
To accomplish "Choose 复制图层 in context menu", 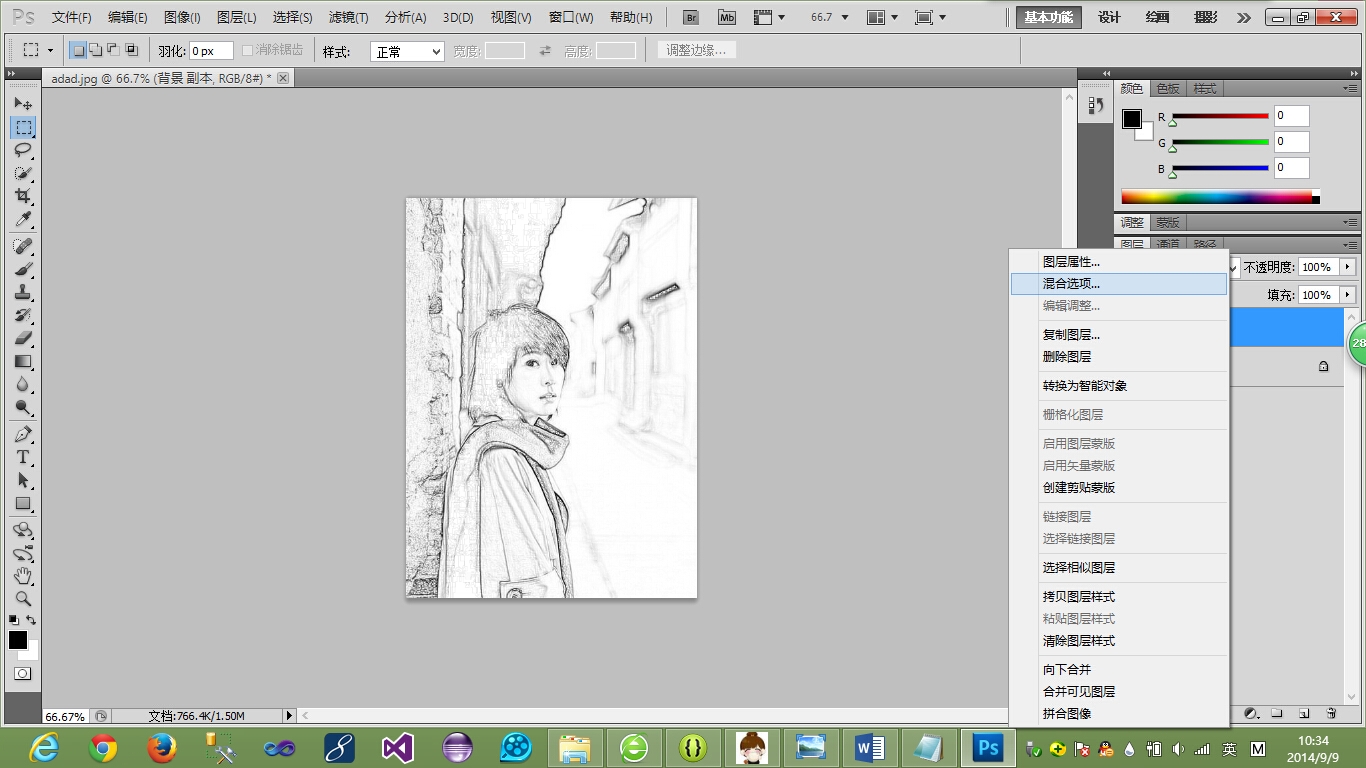I will (x=1119, y=335).
